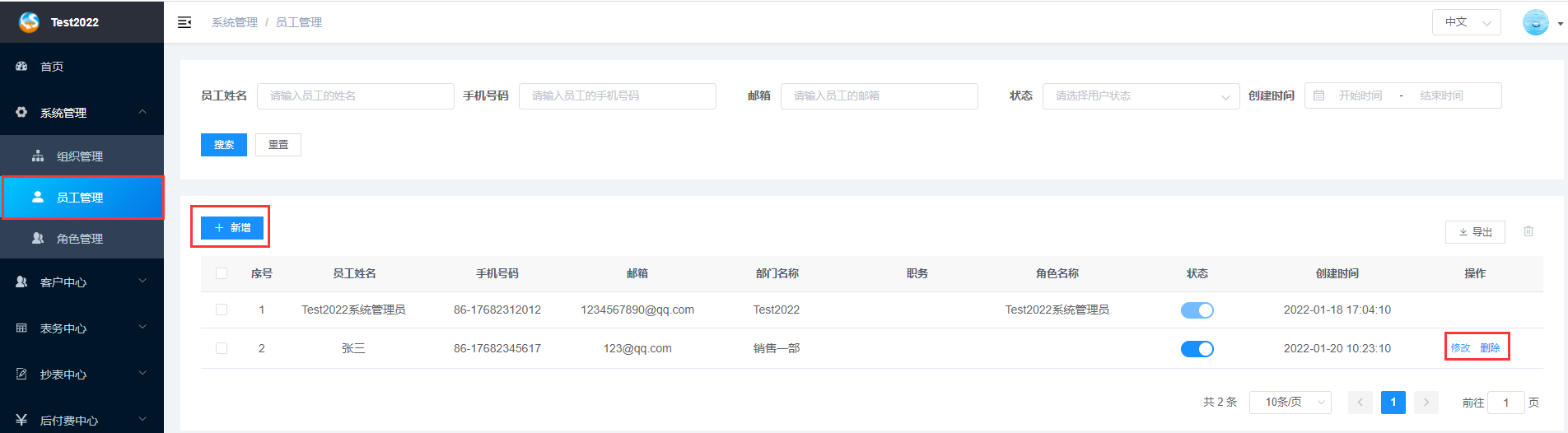Expand the 后付费中心 menu

tap(142, 420)
